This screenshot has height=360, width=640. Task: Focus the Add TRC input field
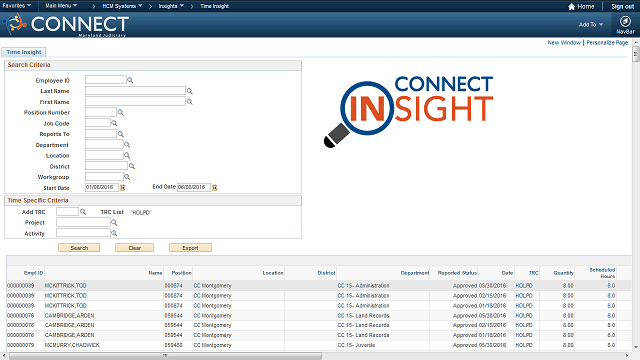[x=67, y=211]
